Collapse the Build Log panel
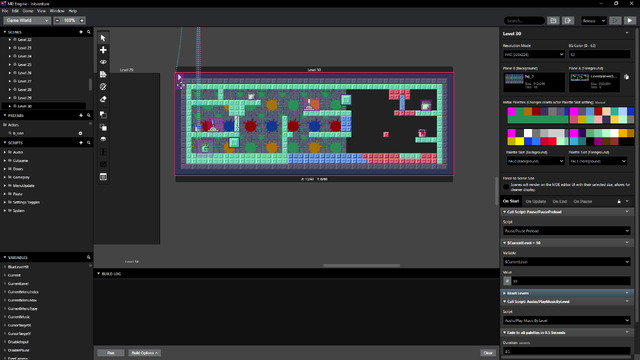This screenshot has height=360, width=640. click(98, 273)
